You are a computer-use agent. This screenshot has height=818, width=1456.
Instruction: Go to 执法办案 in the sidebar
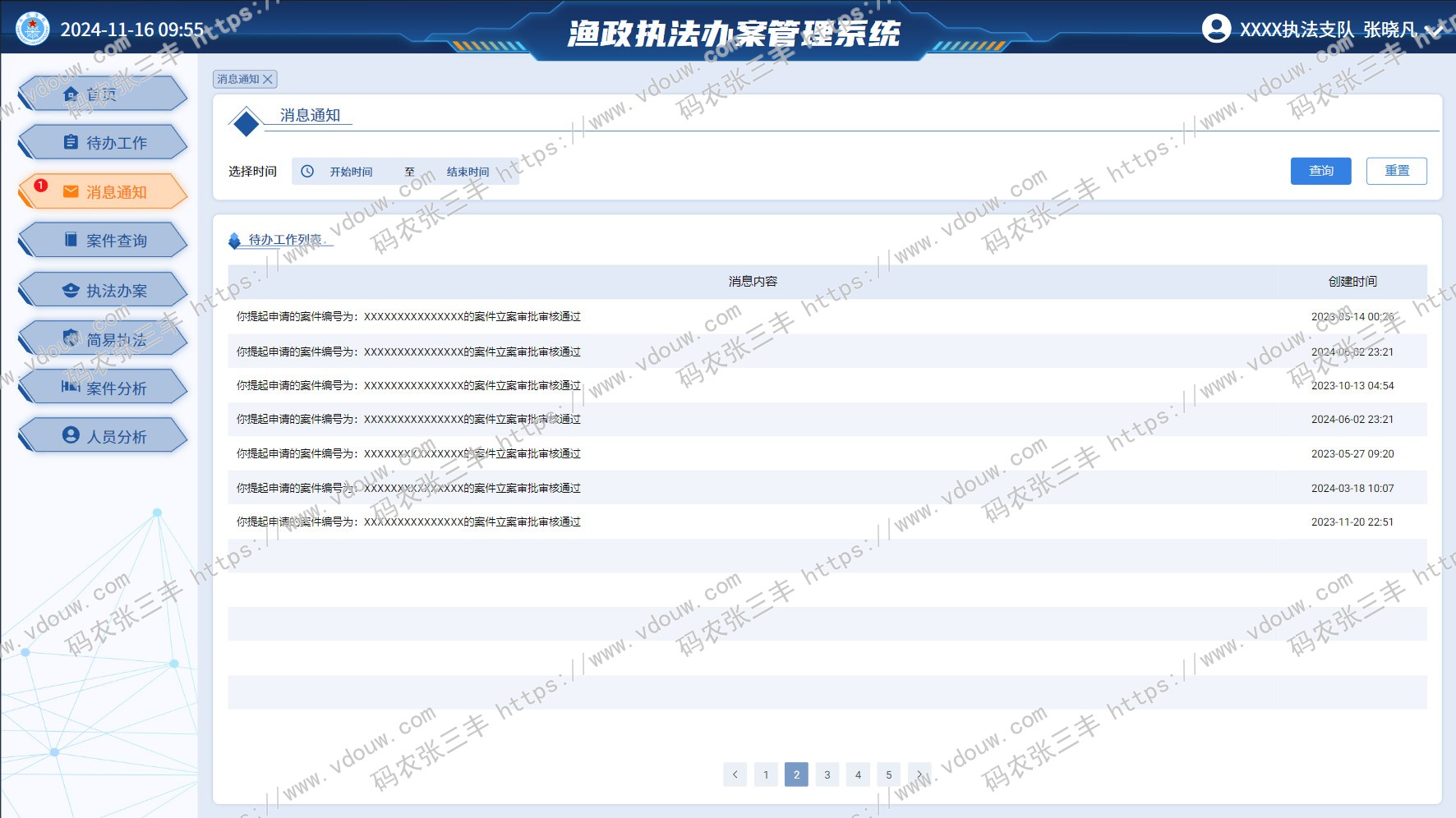(x=103, y=291)
